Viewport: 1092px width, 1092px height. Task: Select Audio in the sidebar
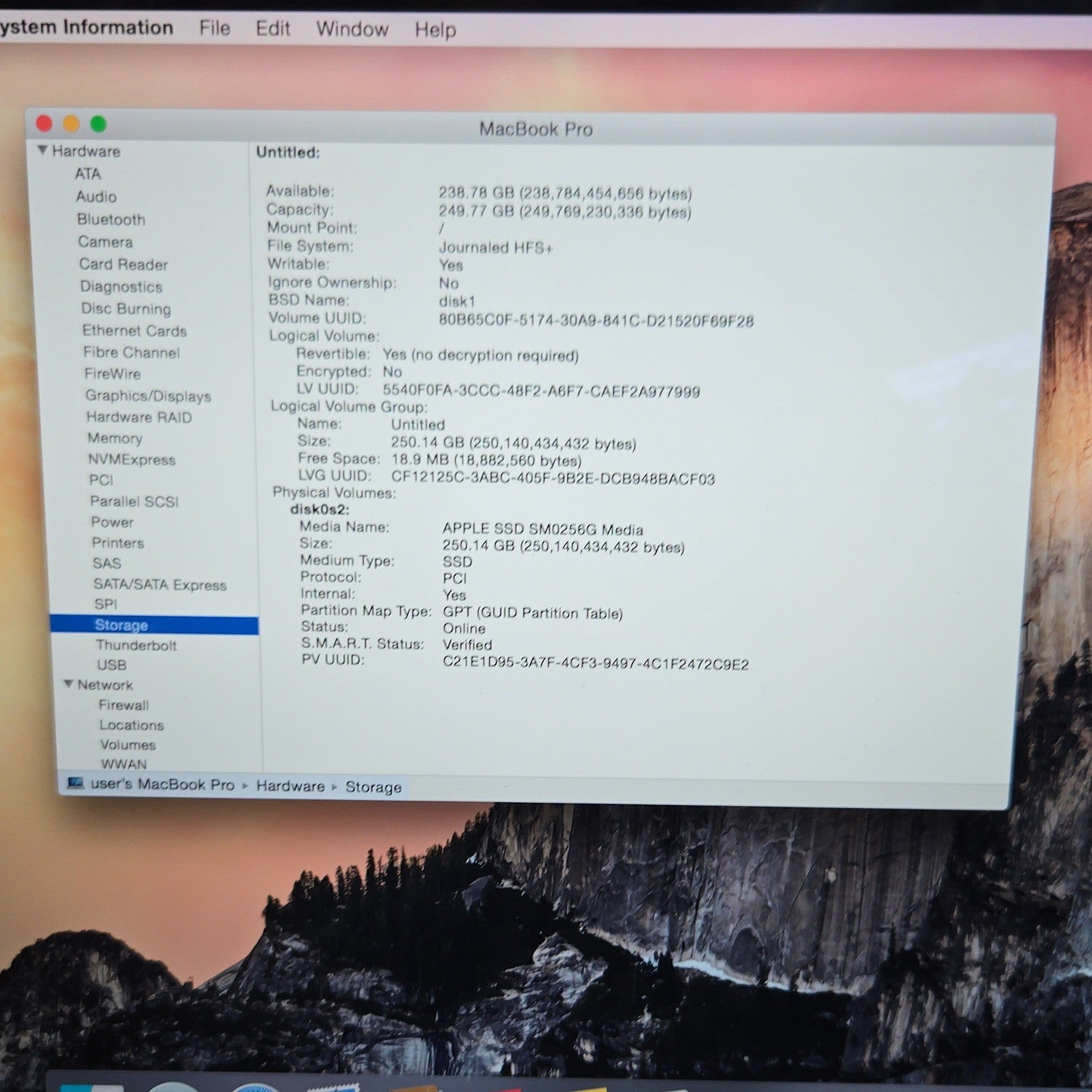tap(96, 197)
